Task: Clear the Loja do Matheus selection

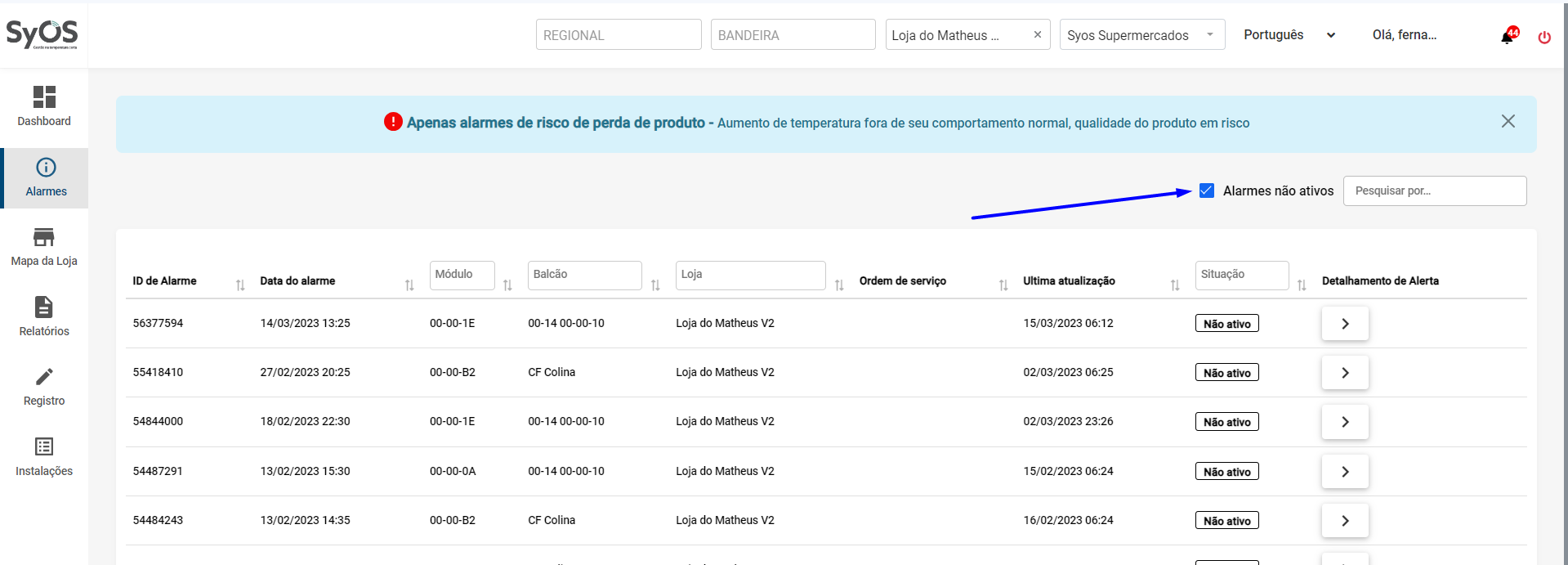Action: pos(1037,35)
